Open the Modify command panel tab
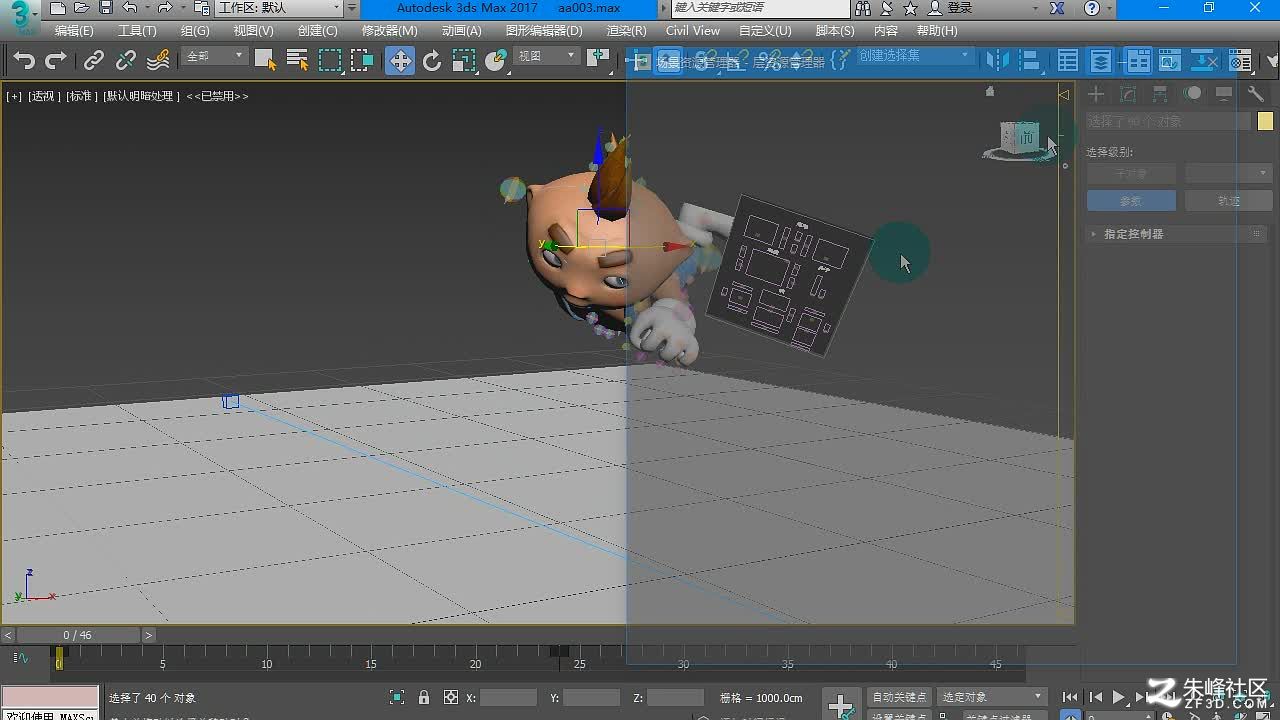The width and height of the screenshot is (1280, 720). (x=1128, y=94)
